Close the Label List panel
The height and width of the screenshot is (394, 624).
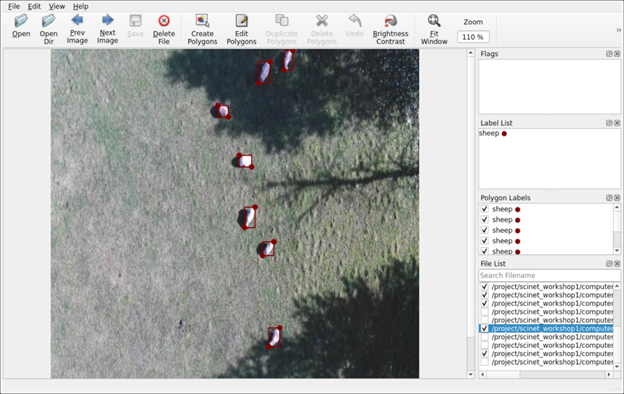click(617, 123)
